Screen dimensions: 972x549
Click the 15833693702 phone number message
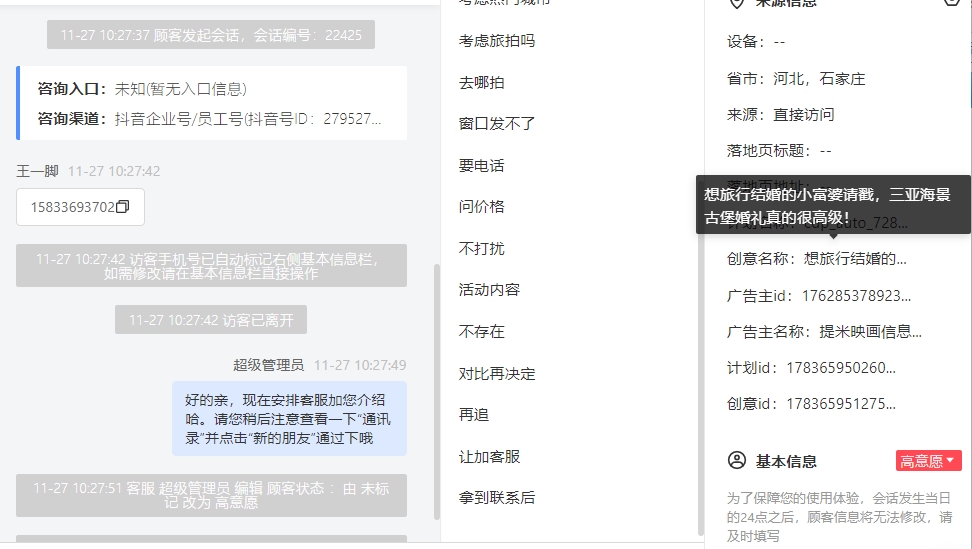coord(80,207)
